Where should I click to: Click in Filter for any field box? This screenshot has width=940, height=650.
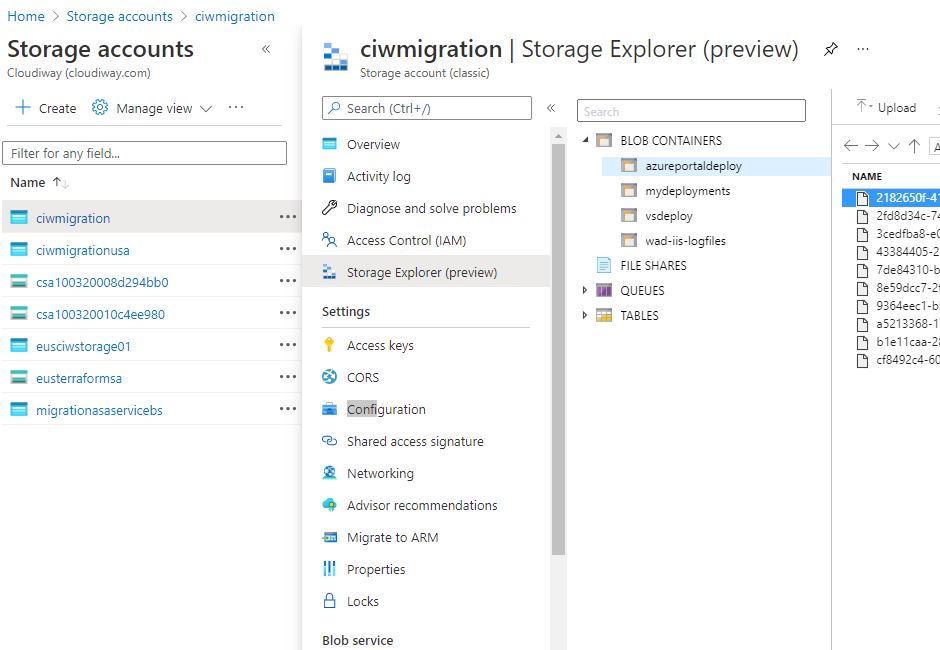point(144,153)
